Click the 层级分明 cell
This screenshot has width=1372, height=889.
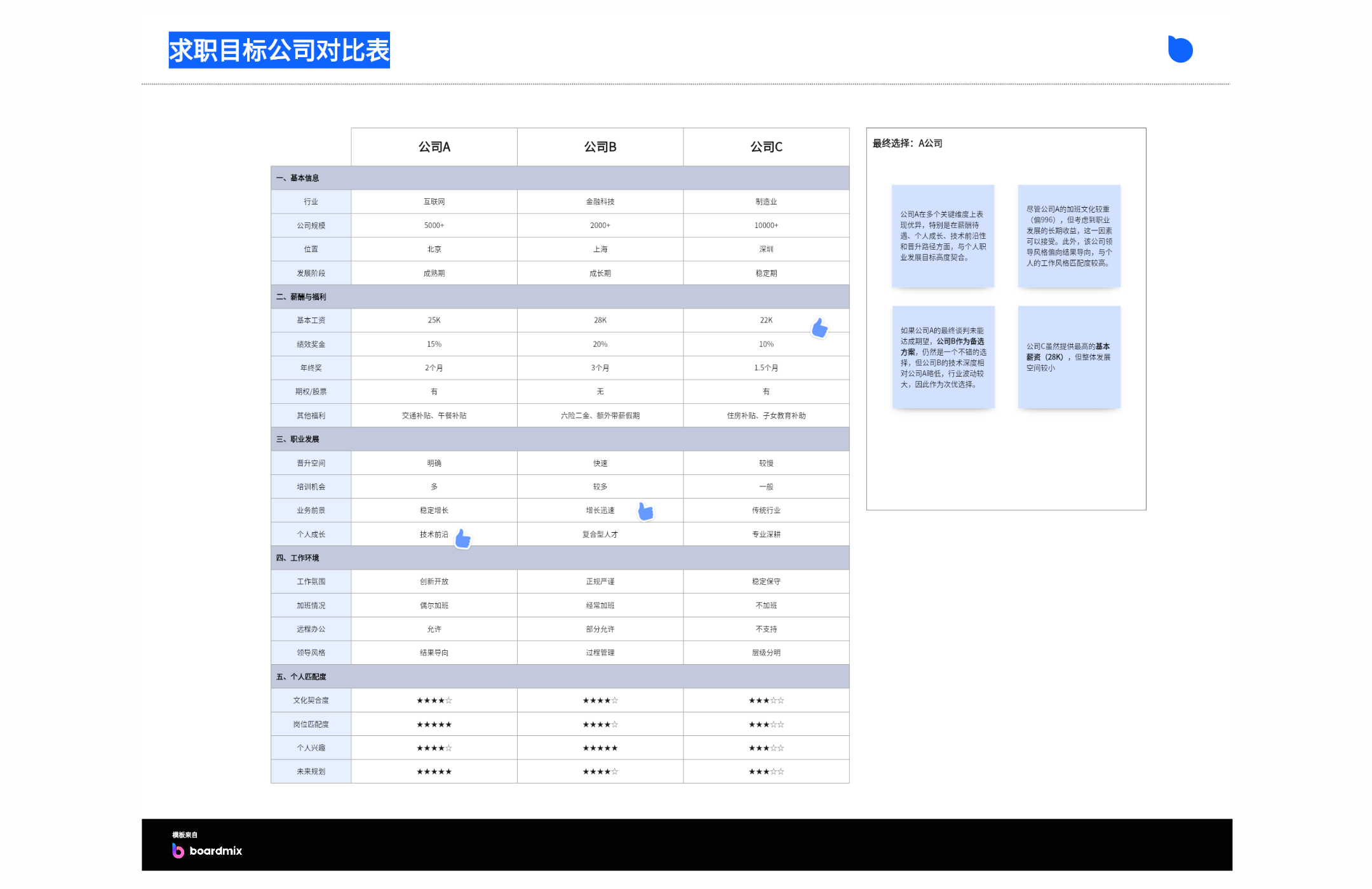pos(766,652)
